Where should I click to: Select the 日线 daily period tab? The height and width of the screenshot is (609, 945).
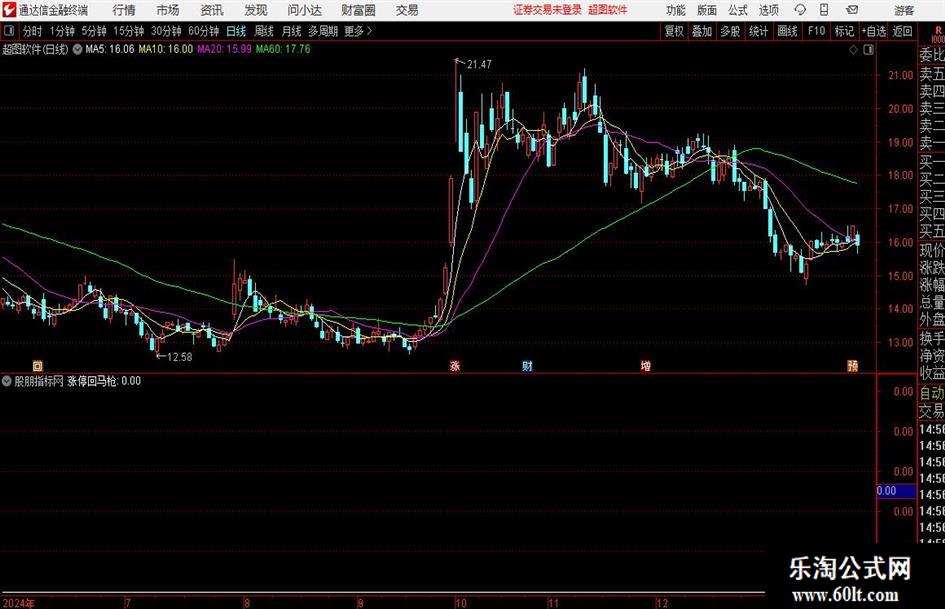(236, 31)
